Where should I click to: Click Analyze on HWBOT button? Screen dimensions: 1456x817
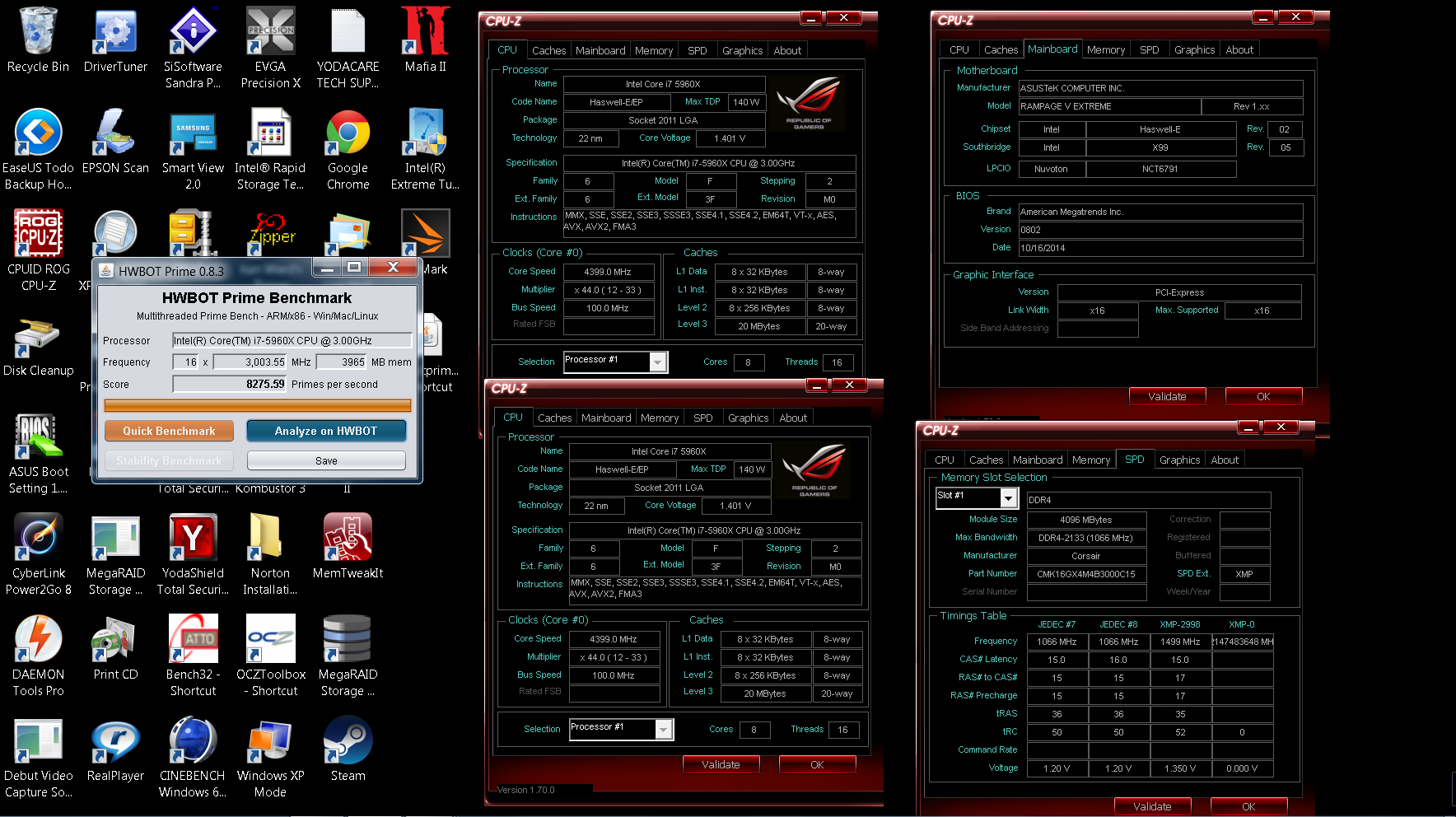(326, 431)
